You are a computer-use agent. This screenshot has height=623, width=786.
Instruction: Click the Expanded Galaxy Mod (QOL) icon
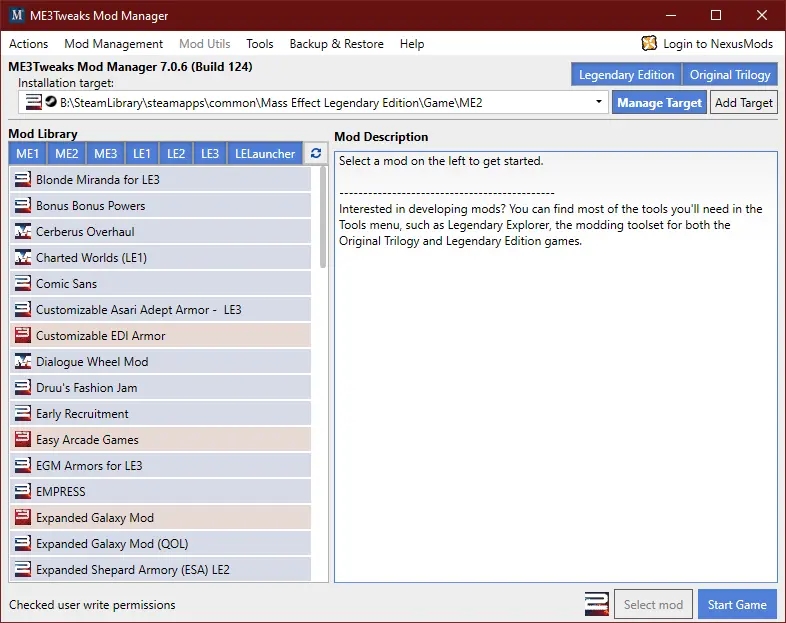[23, 543]
